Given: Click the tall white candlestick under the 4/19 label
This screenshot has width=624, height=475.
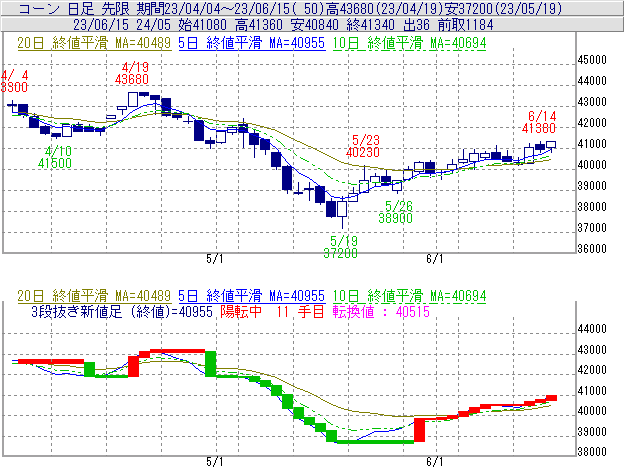Looking at the screenshot, I should pos(133,99).
